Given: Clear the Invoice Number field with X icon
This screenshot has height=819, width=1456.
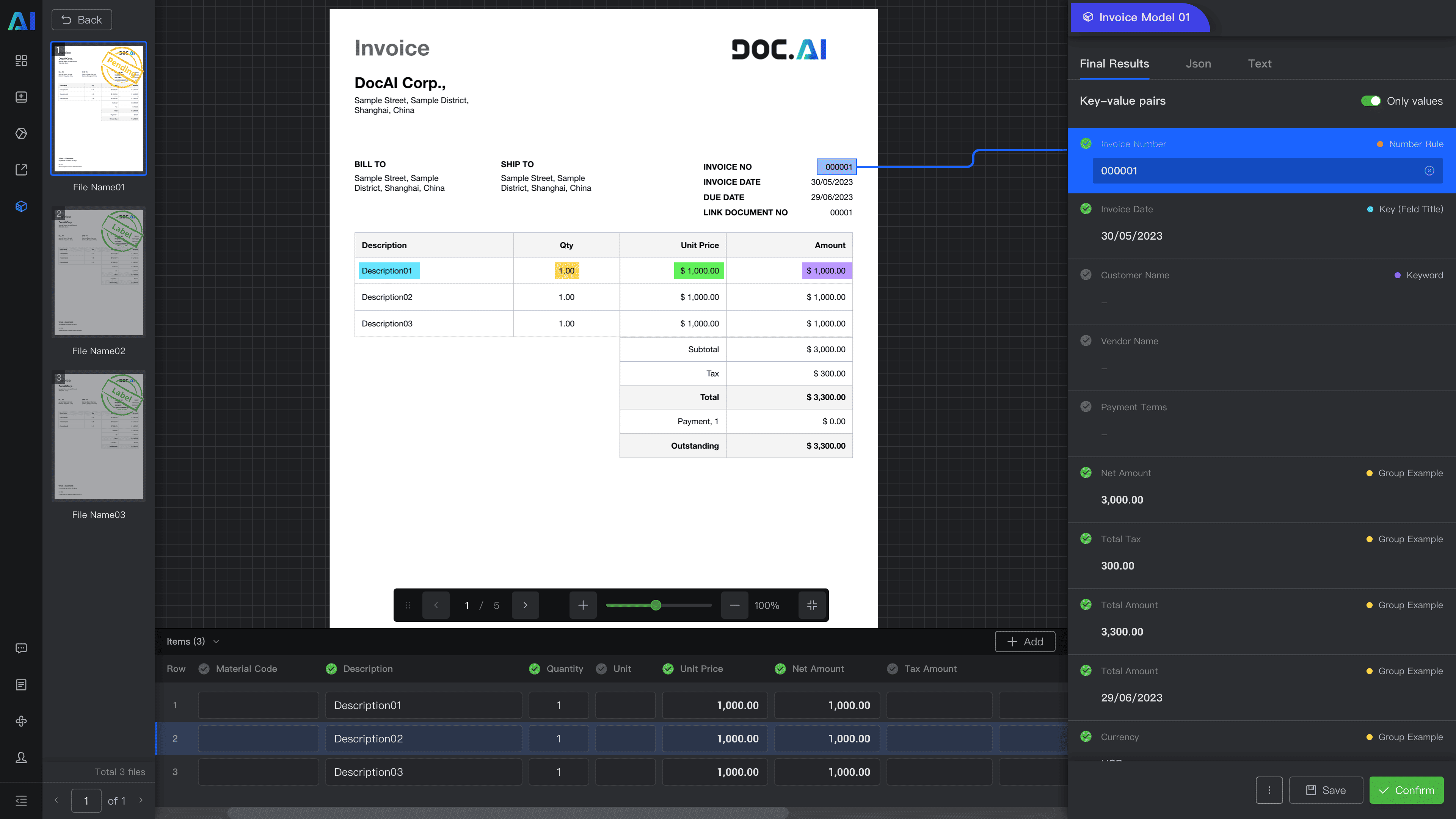Looking at the screenshot, I should click(1429, 171).
